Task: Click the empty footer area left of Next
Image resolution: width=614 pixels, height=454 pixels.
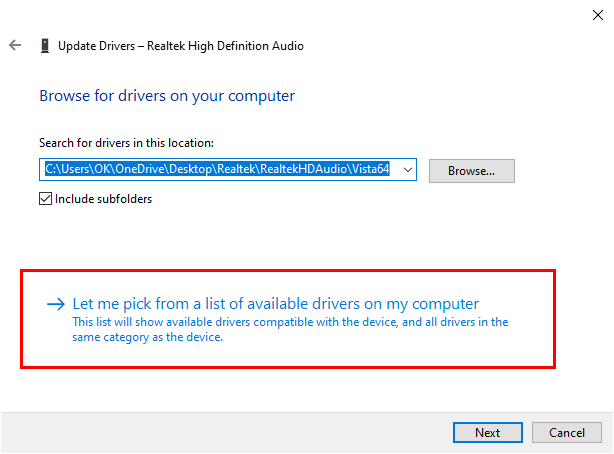Action: (220, 432)
